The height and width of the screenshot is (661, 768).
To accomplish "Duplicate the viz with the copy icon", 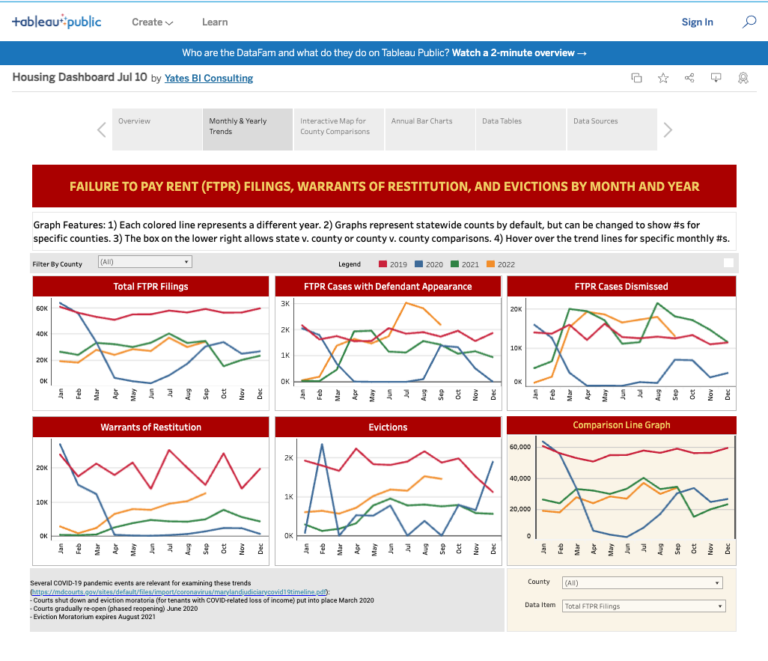I will (x=636, y=78).
